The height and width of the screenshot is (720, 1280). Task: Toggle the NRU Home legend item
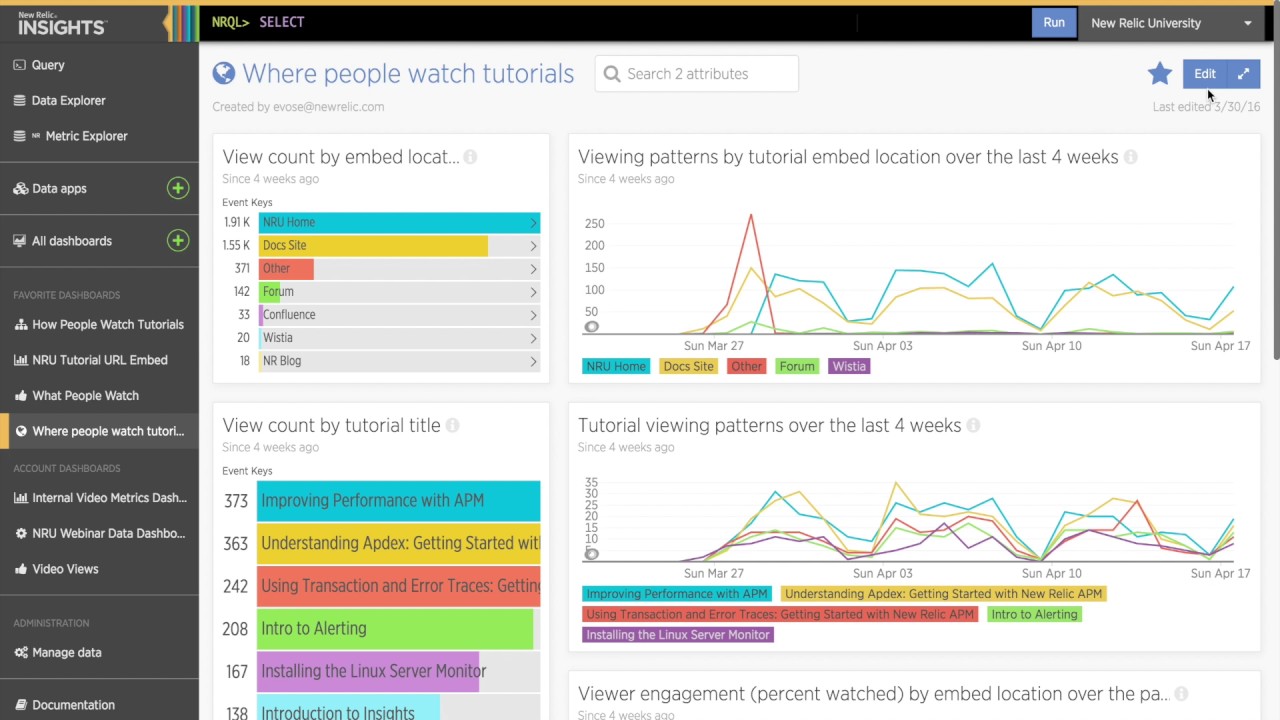[x=615, y=366]
